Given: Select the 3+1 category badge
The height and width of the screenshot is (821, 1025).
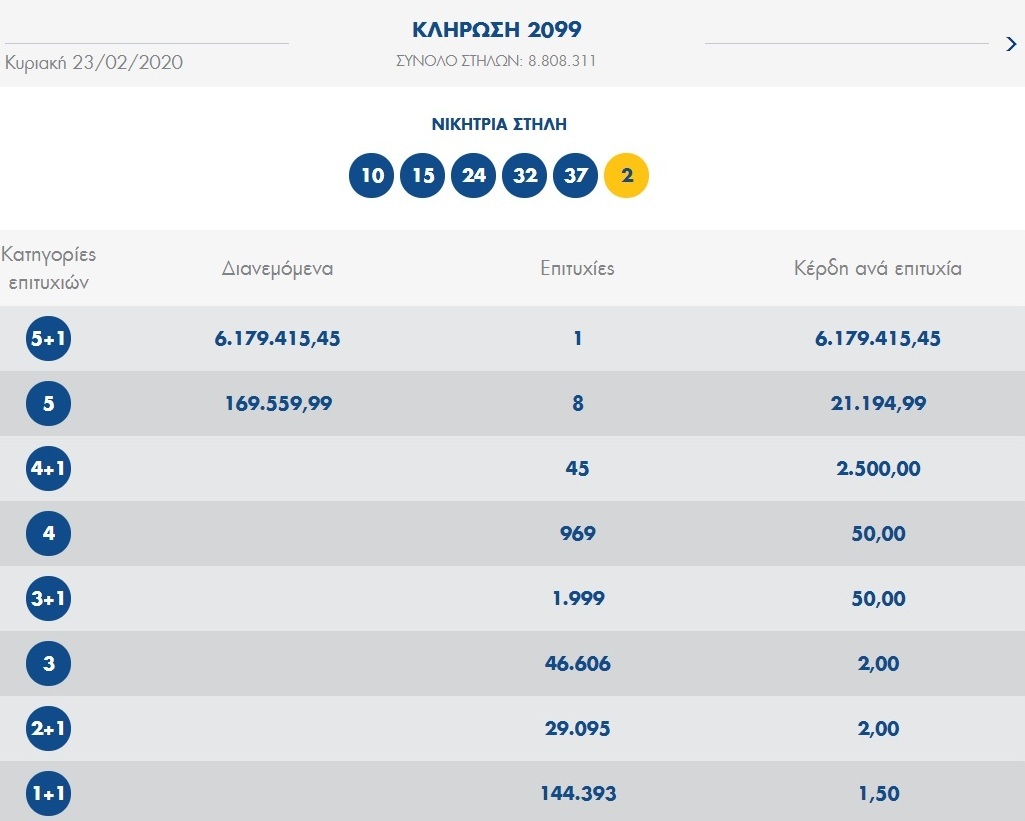Looking at the screenshot, I should (x=48, y=599).
